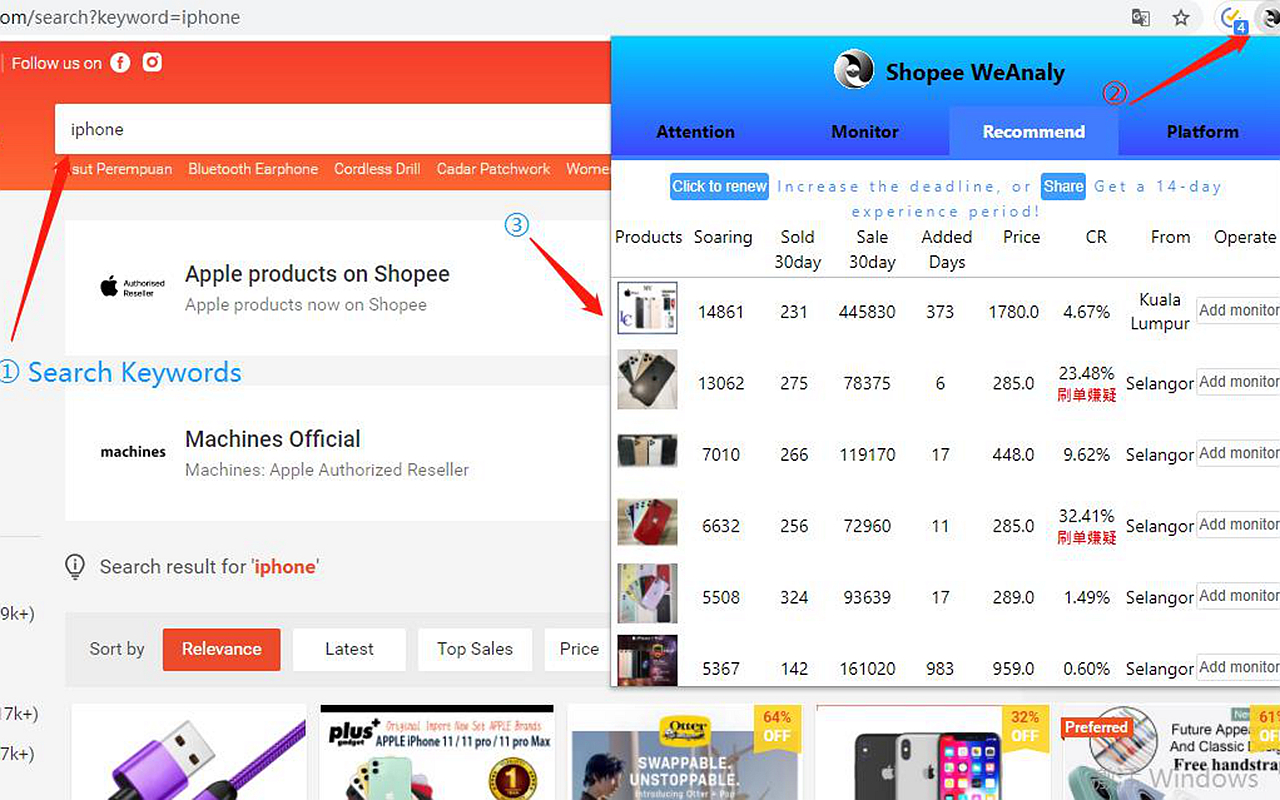Sort by the Soaring column header
The image size is (1280, 800).
(x=722, y=237)
